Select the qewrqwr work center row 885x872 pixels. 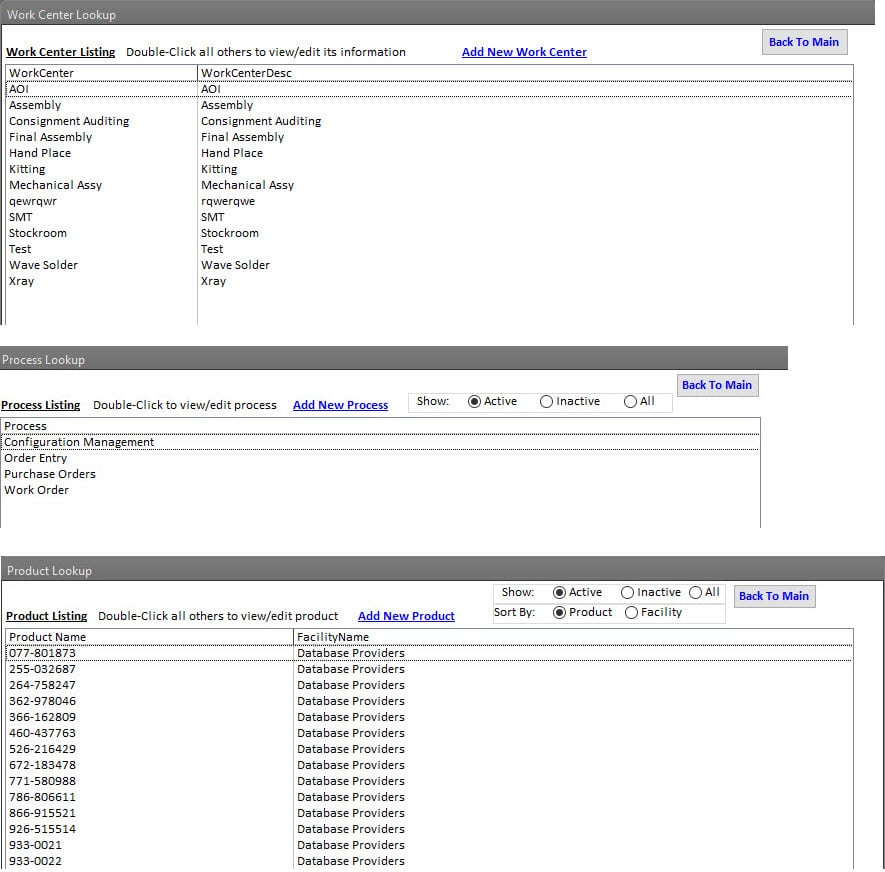(x=429, y=201)
